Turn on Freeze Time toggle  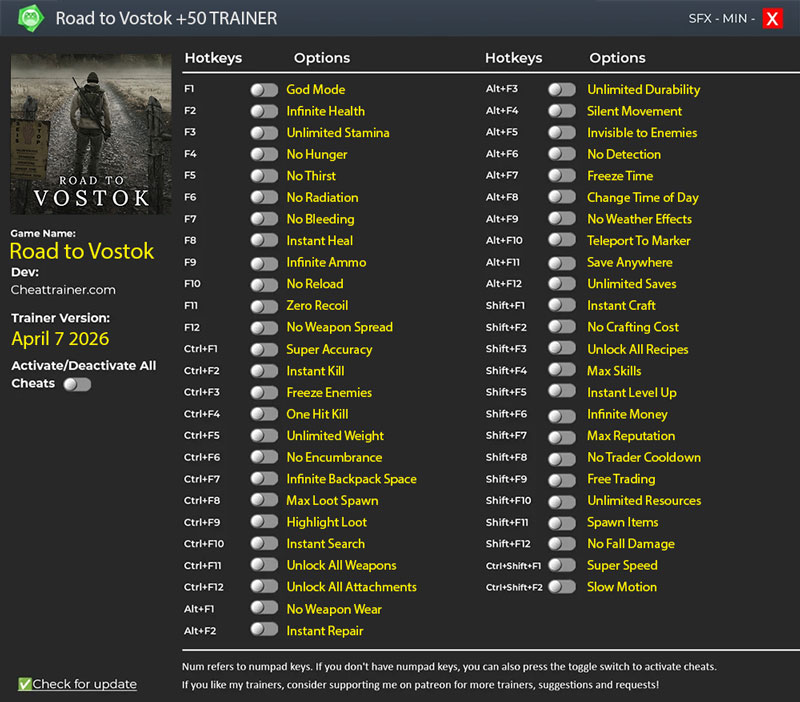click(562, 176)
